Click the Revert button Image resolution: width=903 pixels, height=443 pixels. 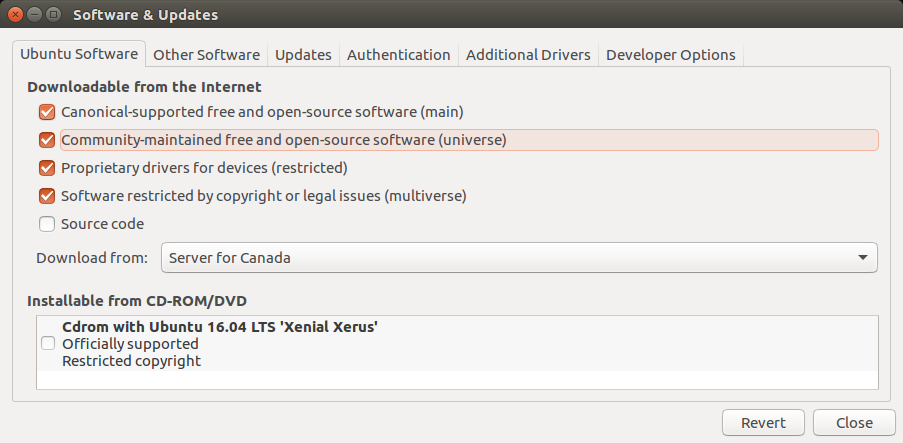click(763, 423)
